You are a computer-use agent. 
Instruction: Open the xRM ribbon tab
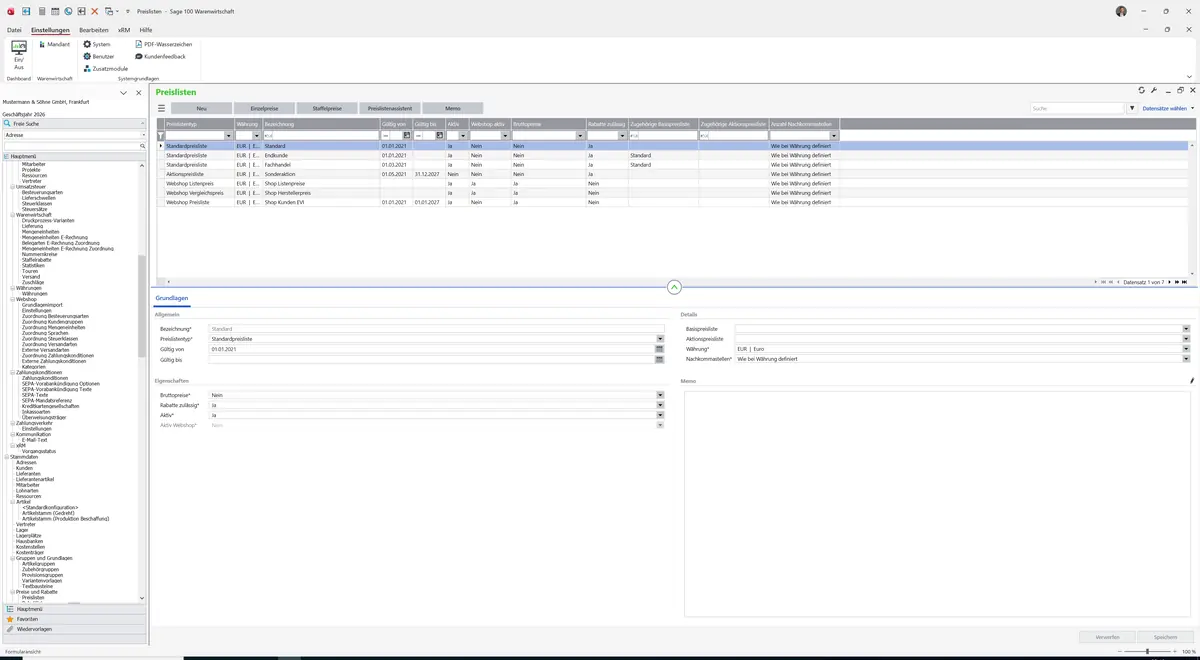(x=124, y=30)
